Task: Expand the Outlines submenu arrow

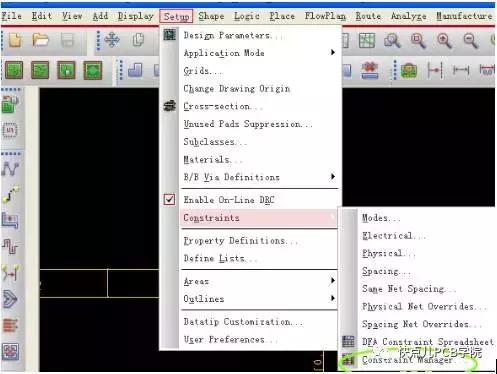Action: 332,298
